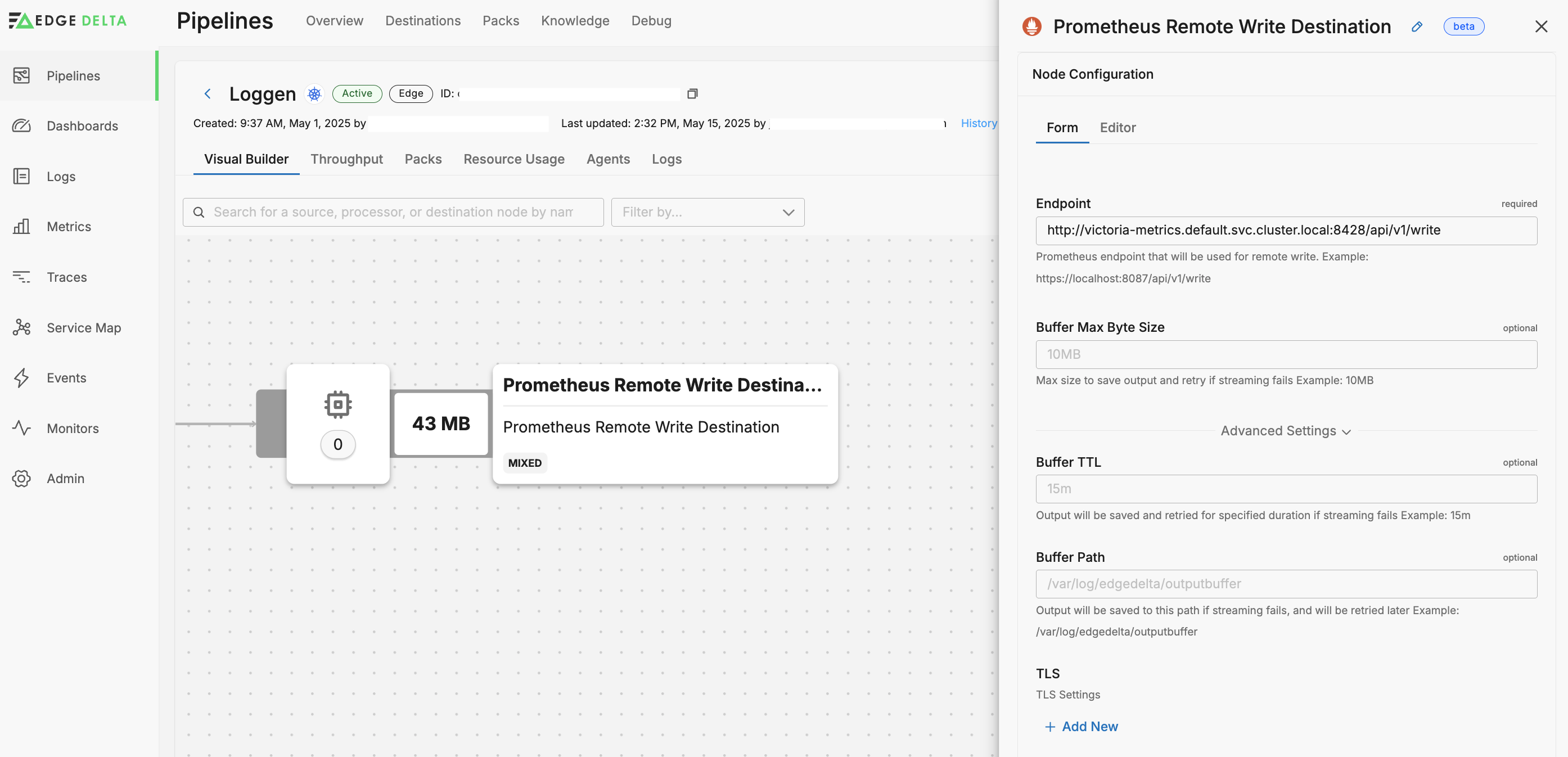Select the Resource Usage tab
This screenshot has height=757, width=1568.
pos(513,159)
